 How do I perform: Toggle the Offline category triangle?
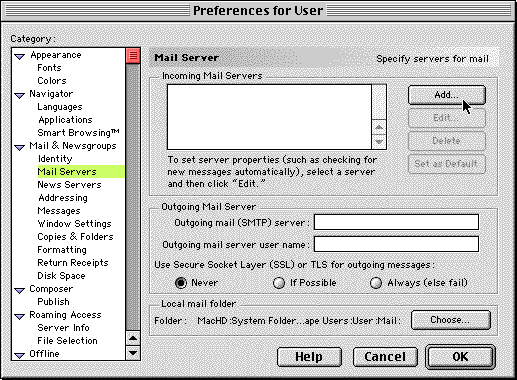(x=20, y=356)
